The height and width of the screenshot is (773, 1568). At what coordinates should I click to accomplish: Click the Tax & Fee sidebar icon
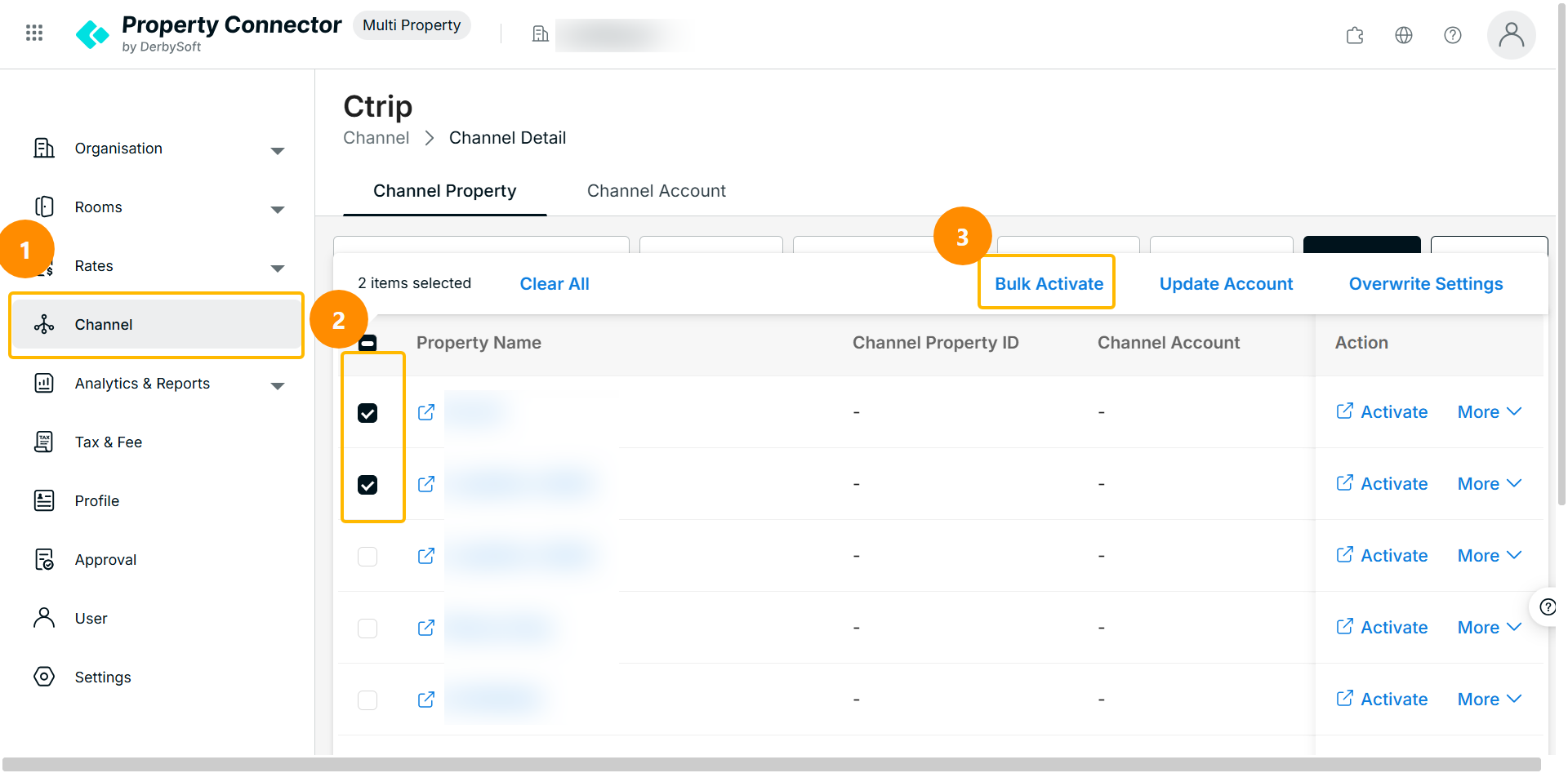[x=44, y=442]
